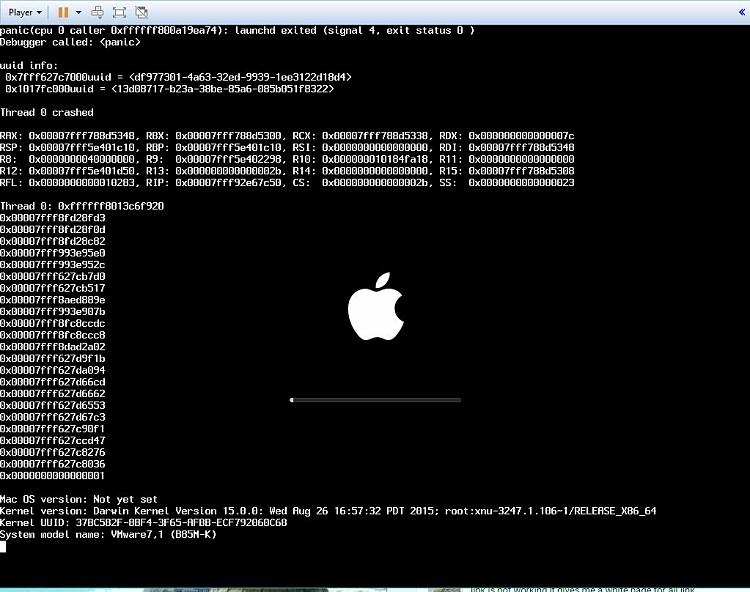
Task: Select uuid line 0x1017fc000uuid
Action: 170,89
